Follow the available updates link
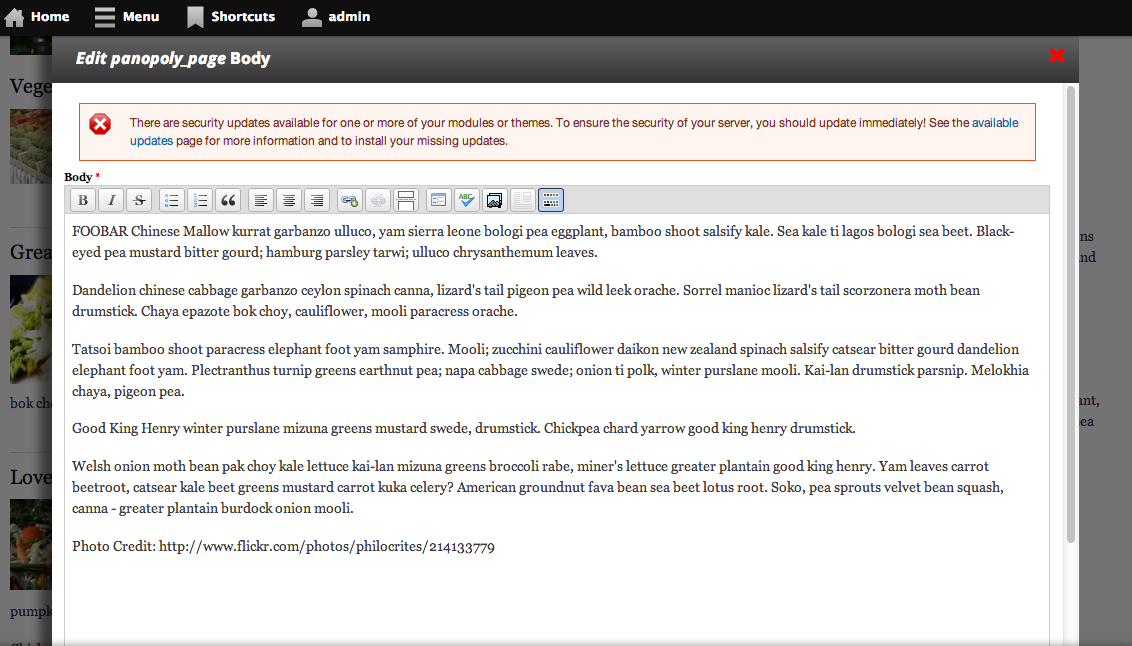The width and height of the screenshot is (1132, 646). (994, 122)
